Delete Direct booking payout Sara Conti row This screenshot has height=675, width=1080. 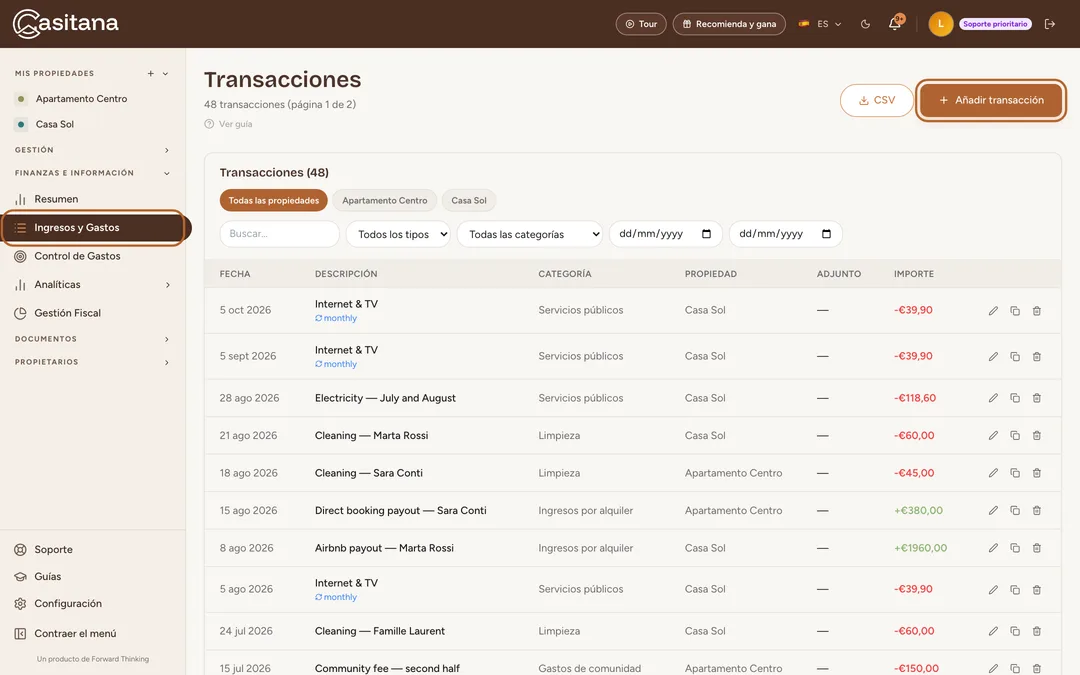(1037, 510)
